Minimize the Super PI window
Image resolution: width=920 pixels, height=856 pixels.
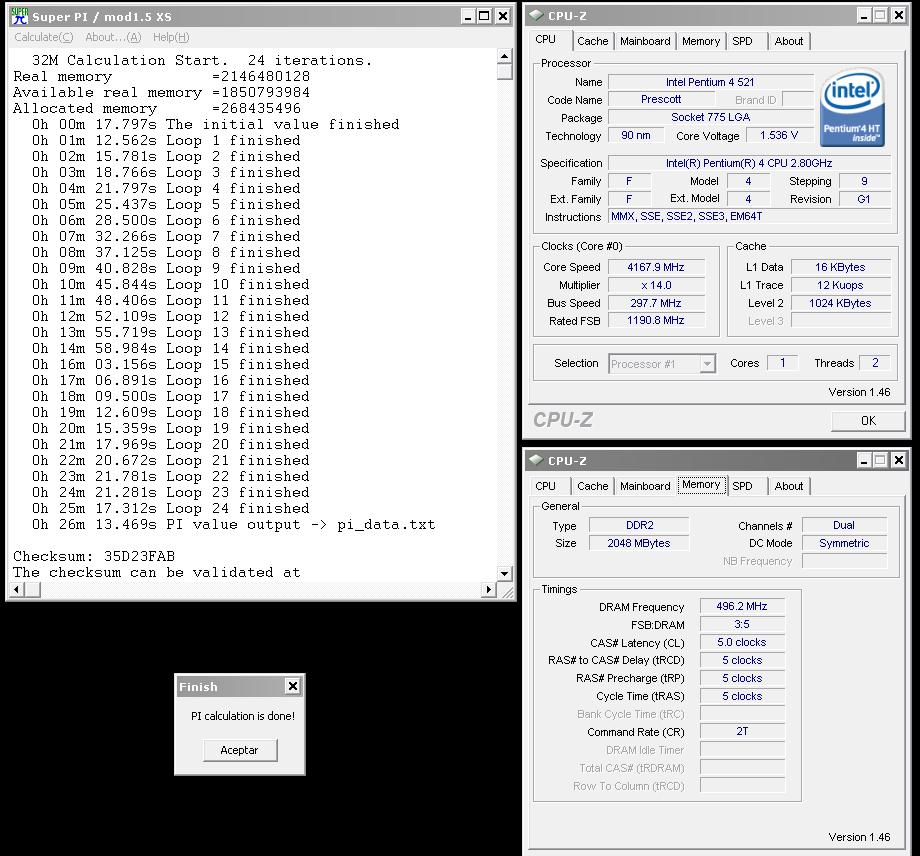468,16
